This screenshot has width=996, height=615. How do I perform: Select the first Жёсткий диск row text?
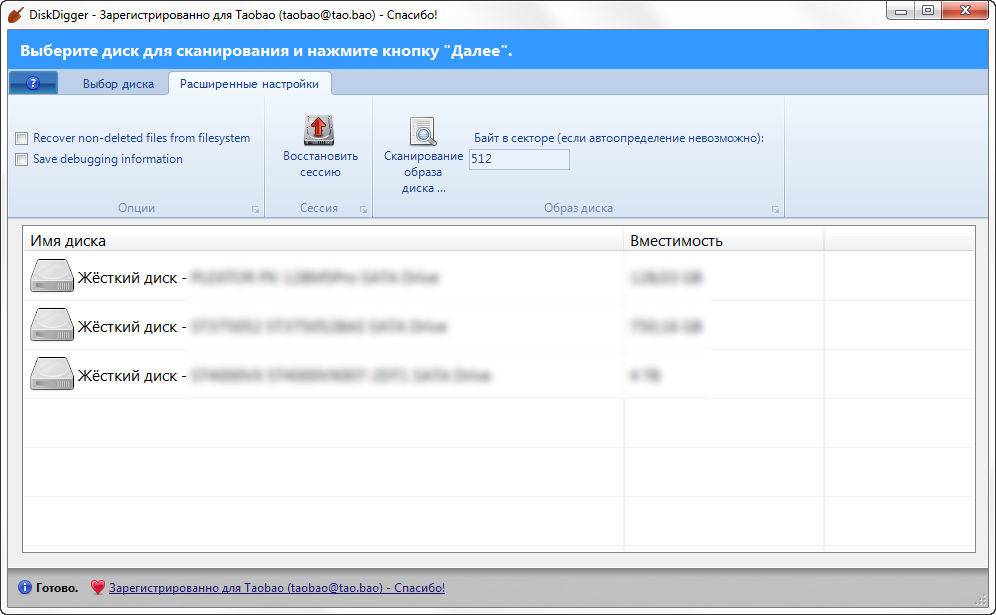point(132,278)
